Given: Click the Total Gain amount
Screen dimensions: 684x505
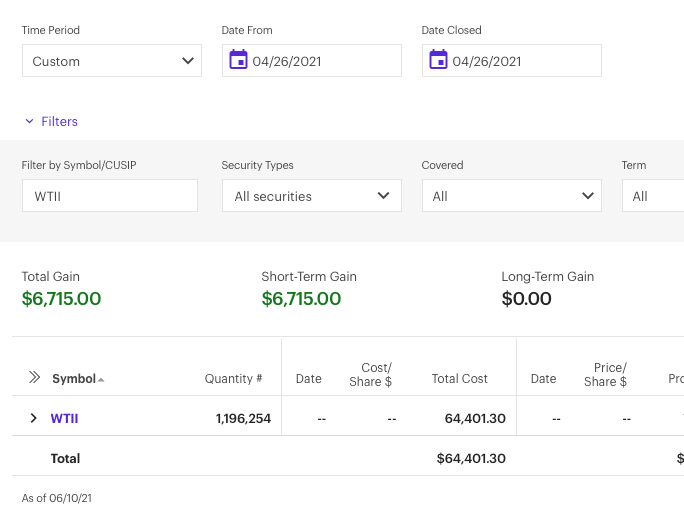Looking at the screenshot, I should click(61, 299).
